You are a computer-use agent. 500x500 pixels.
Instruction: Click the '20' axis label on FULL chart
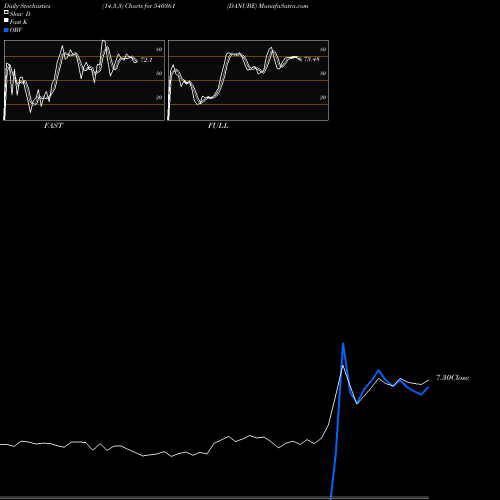coord(323,97)
